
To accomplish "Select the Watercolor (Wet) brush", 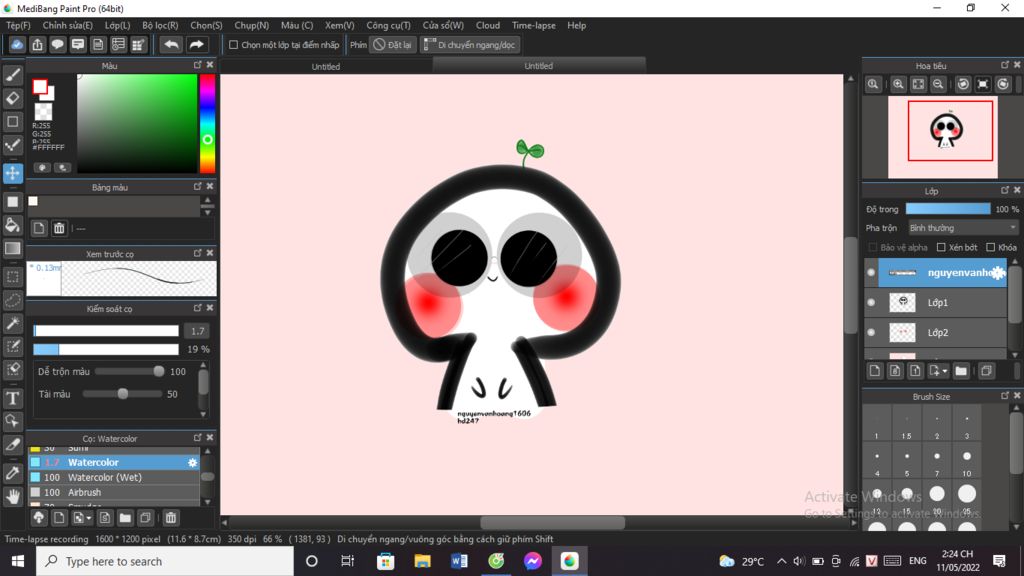I will (114, 477).
